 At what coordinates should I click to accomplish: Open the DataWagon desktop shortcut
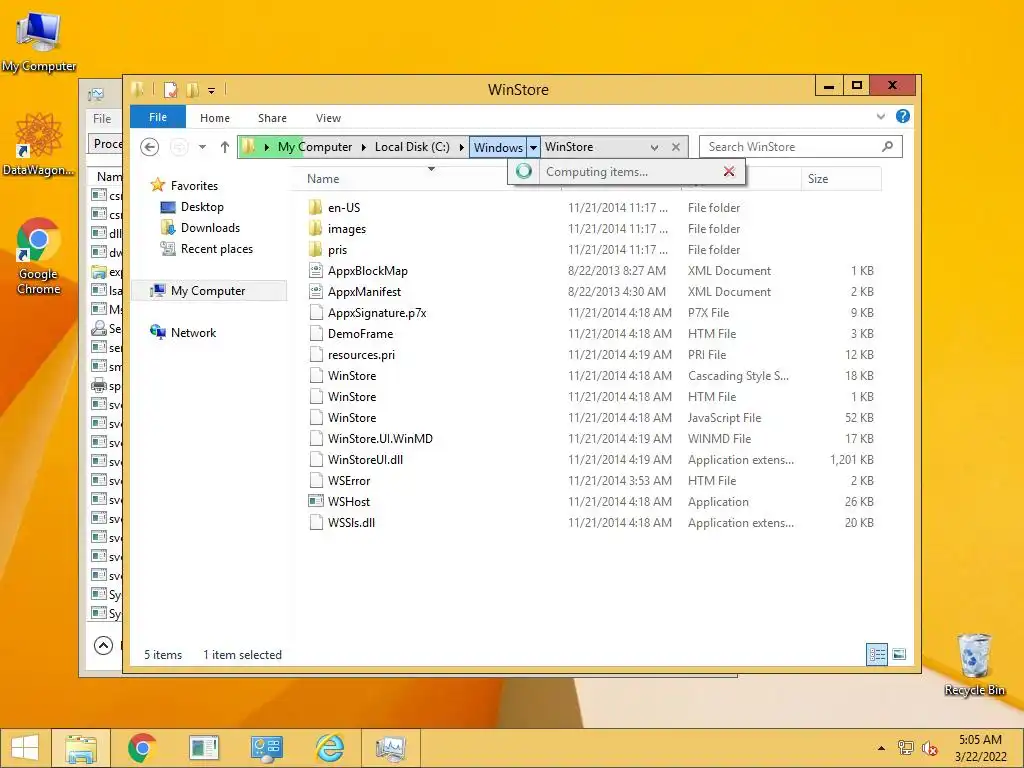click(38, 143)
